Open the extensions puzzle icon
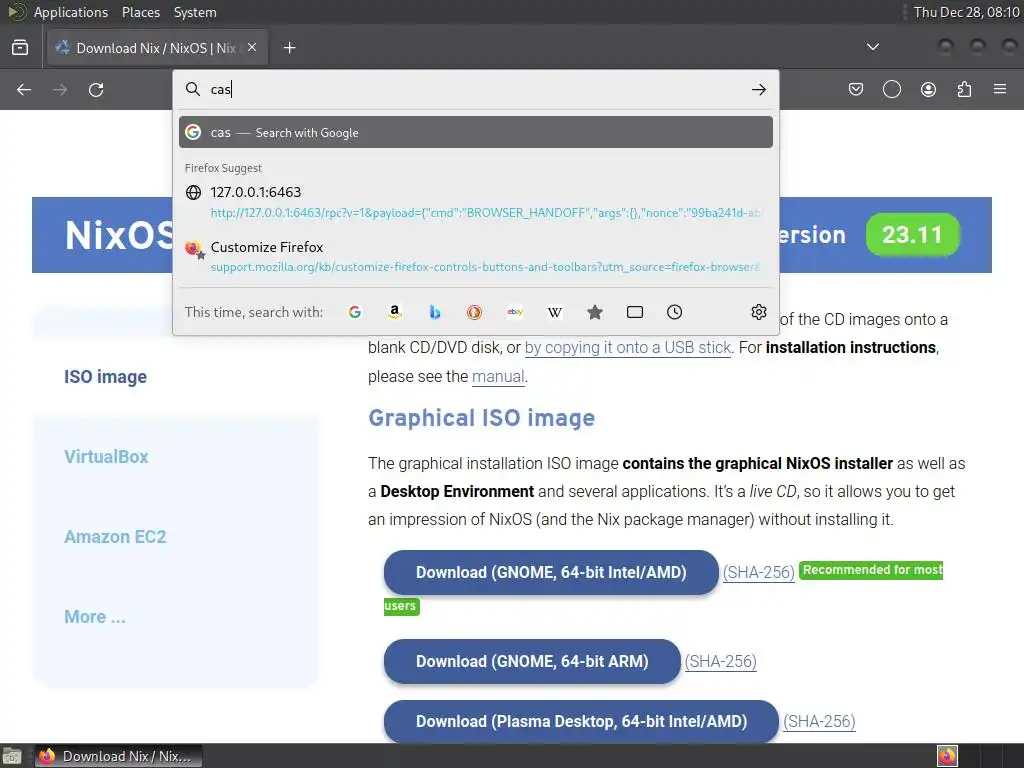 964,89
